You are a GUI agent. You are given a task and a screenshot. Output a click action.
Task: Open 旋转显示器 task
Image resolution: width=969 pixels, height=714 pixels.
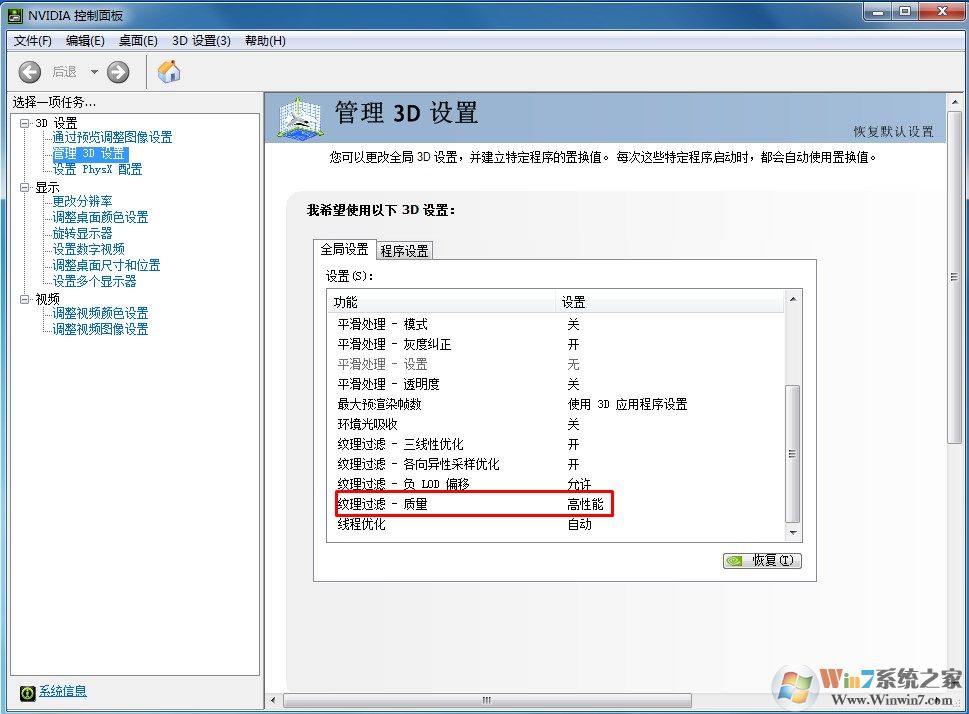[x=82, y=234]
